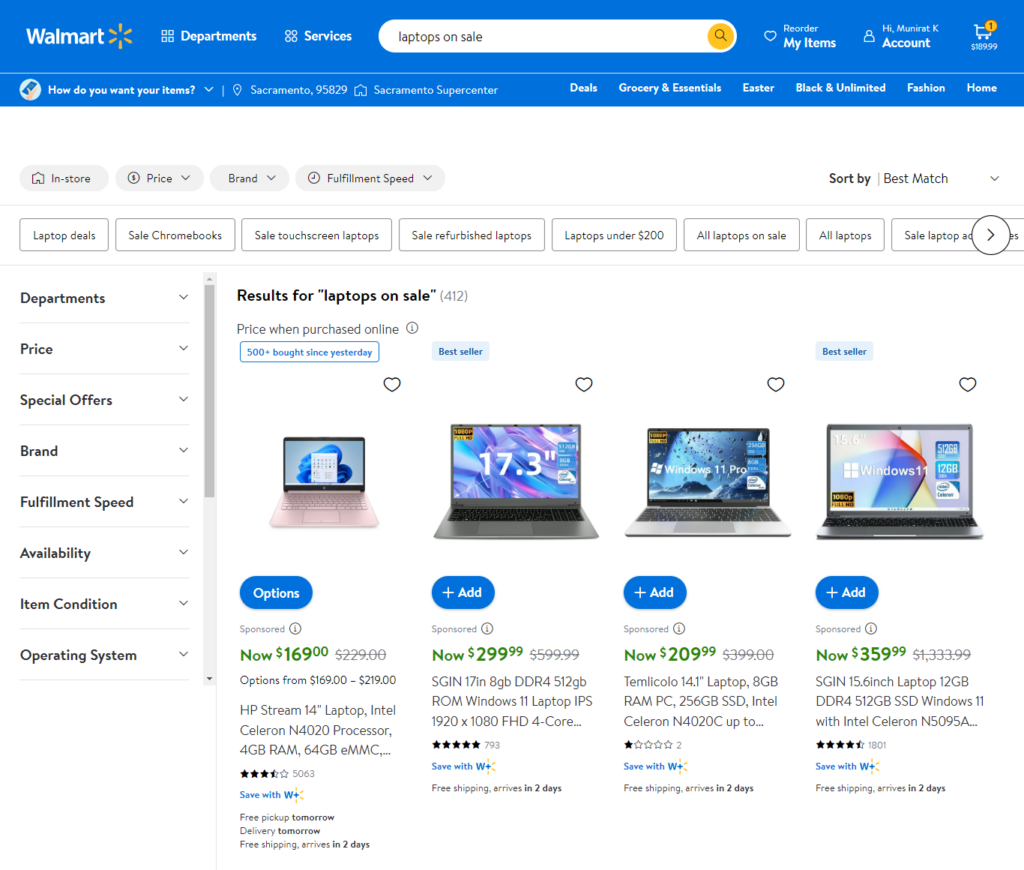The width and height of the screenshot is (1024, 870).
Task: Expand the Brand sidebar section
Action: (x=104, y=451)
